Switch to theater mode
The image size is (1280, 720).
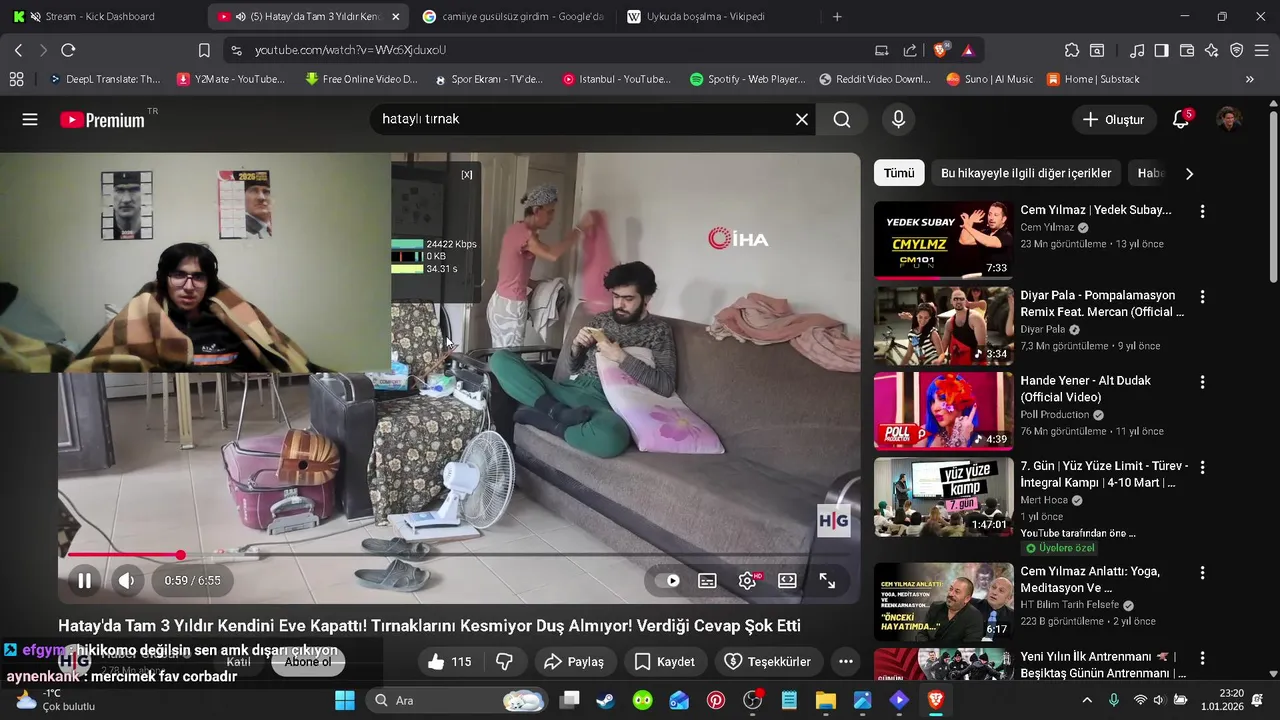point(787,580)
